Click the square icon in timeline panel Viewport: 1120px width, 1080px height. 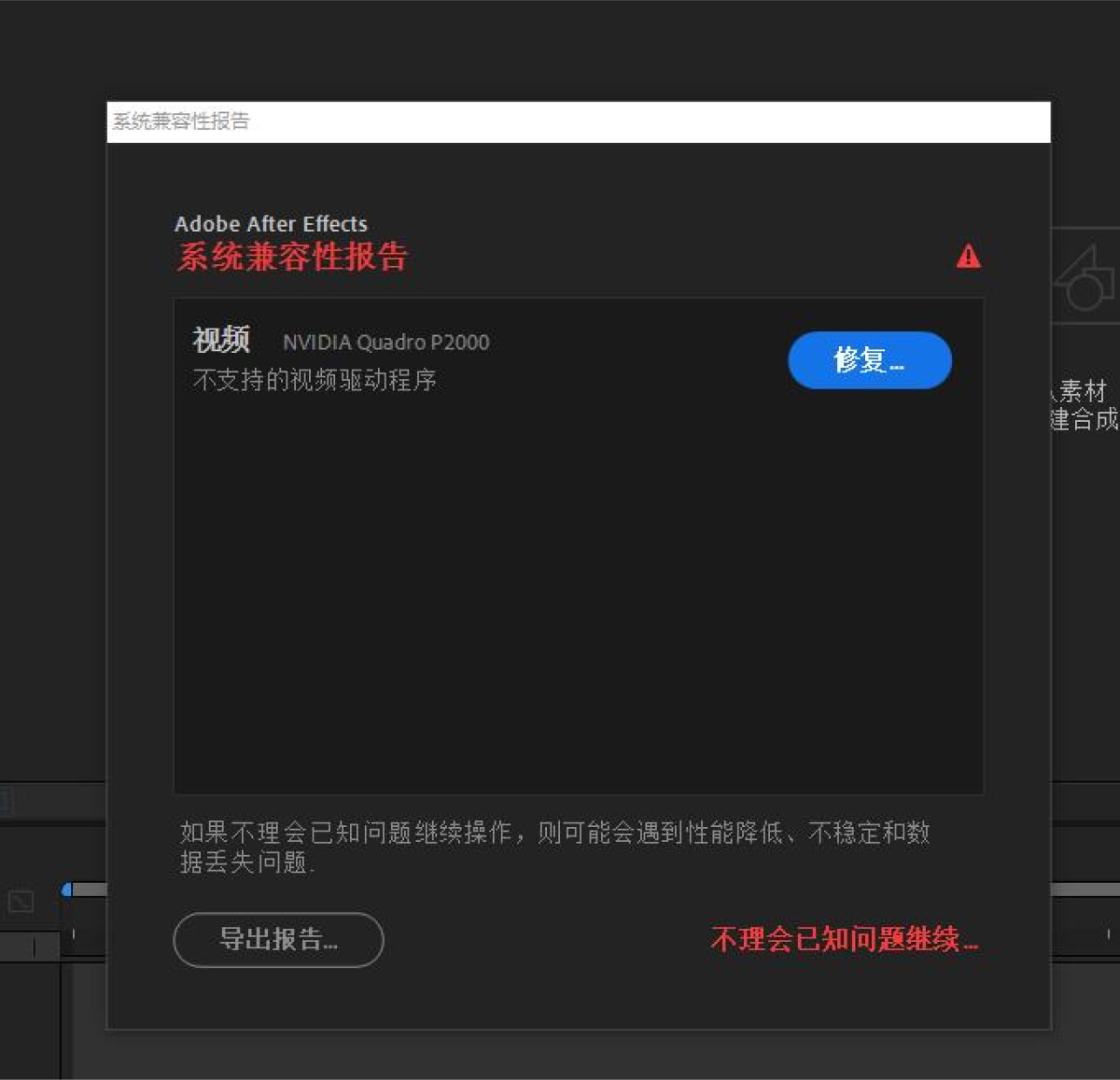21,902
